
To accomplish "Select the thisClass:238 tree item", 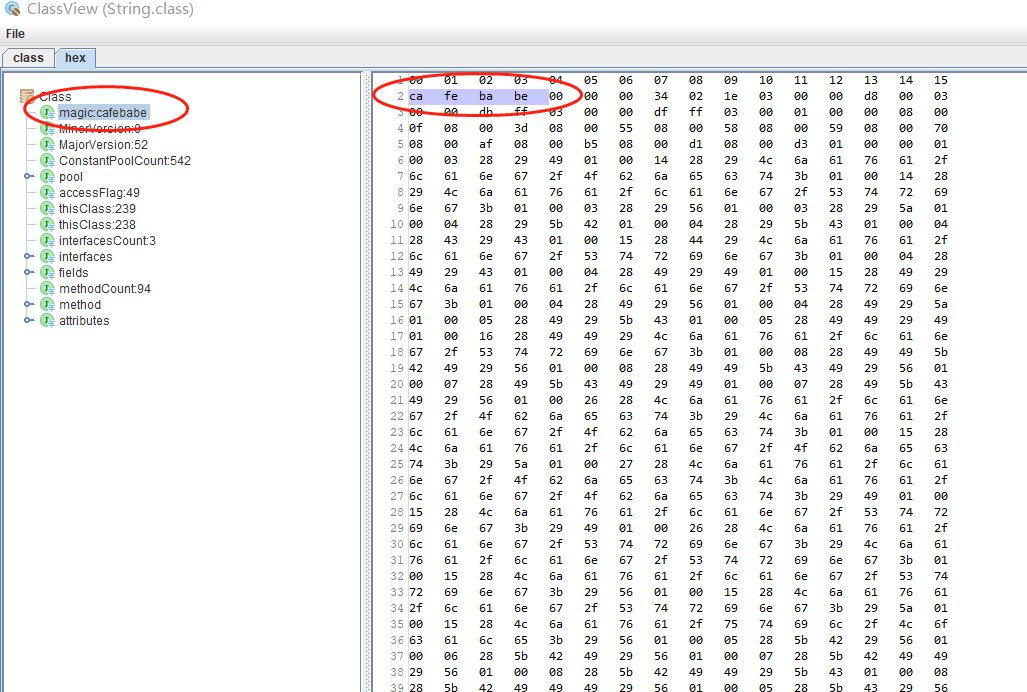I will click(x=98, y=225).
